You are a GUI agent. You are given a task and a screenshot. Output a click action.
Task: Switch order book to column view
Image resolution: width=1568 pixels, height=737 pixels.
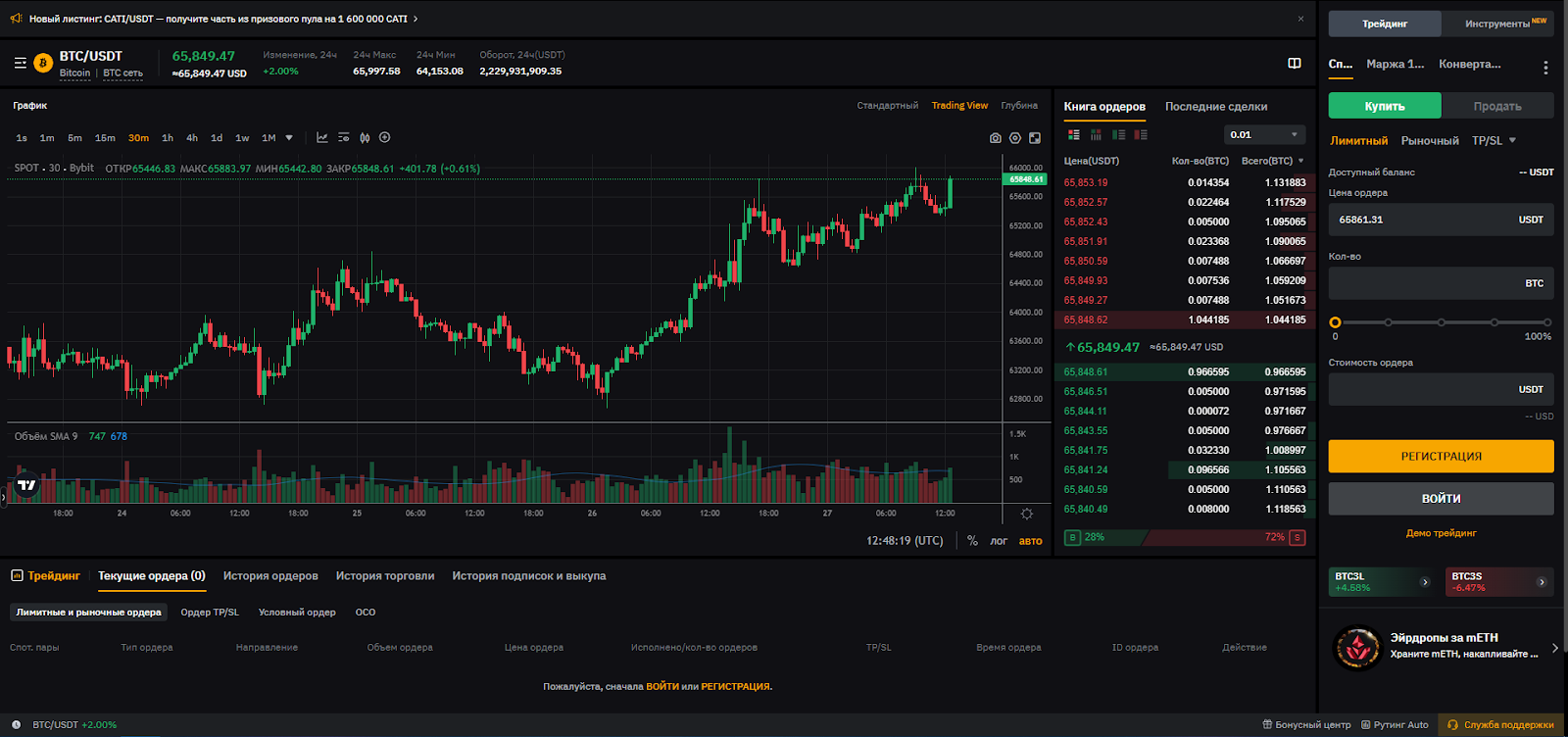coord(1096,135)
